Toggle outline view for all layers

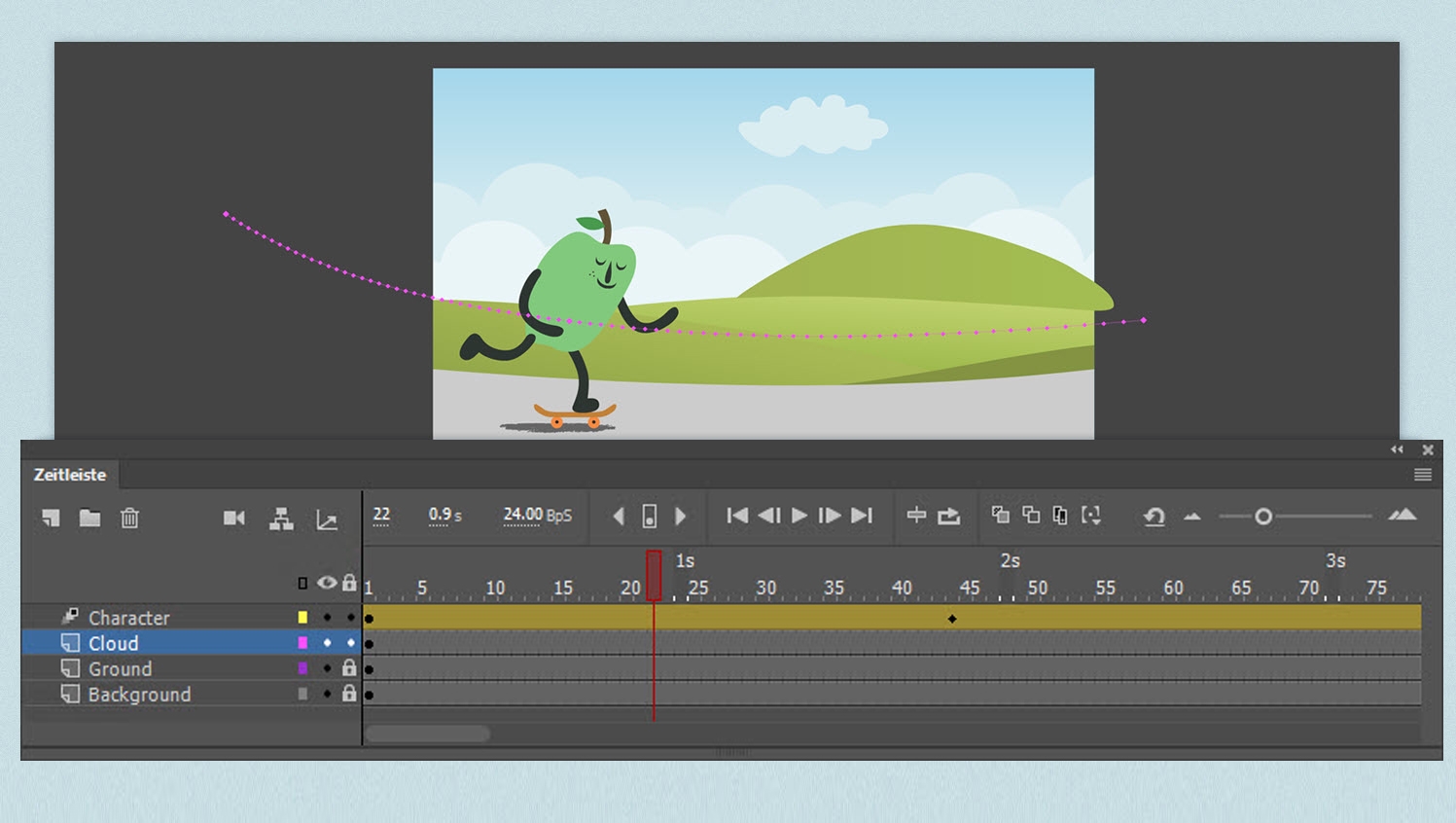(302, 584)
